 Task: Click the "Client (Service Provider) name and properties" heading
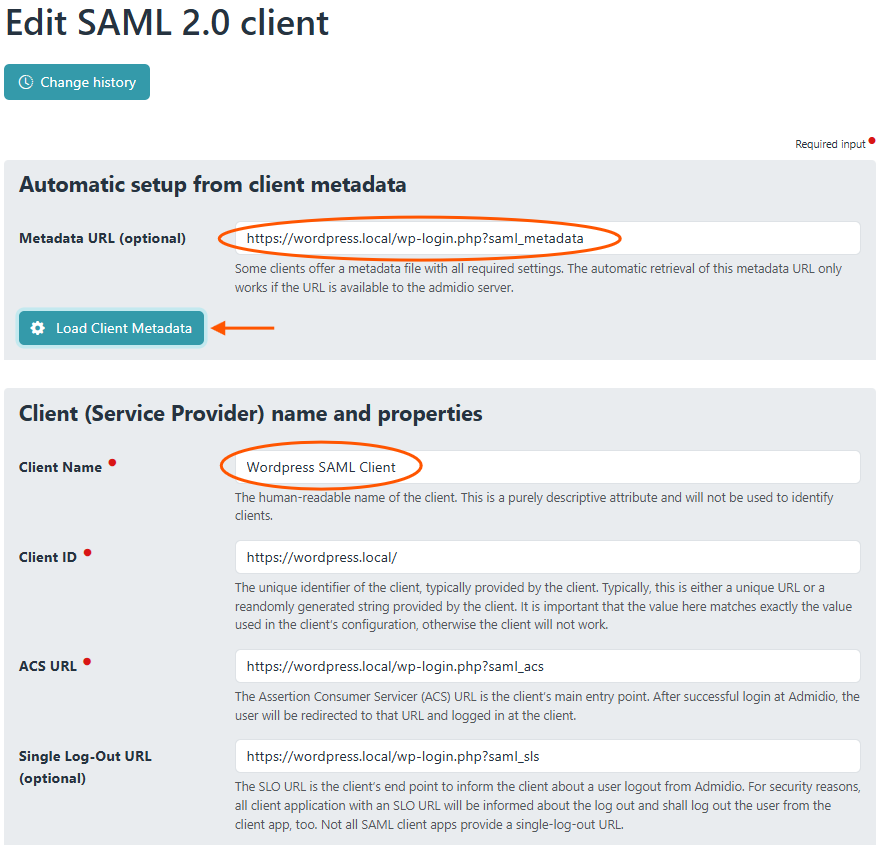click(250, 413)
